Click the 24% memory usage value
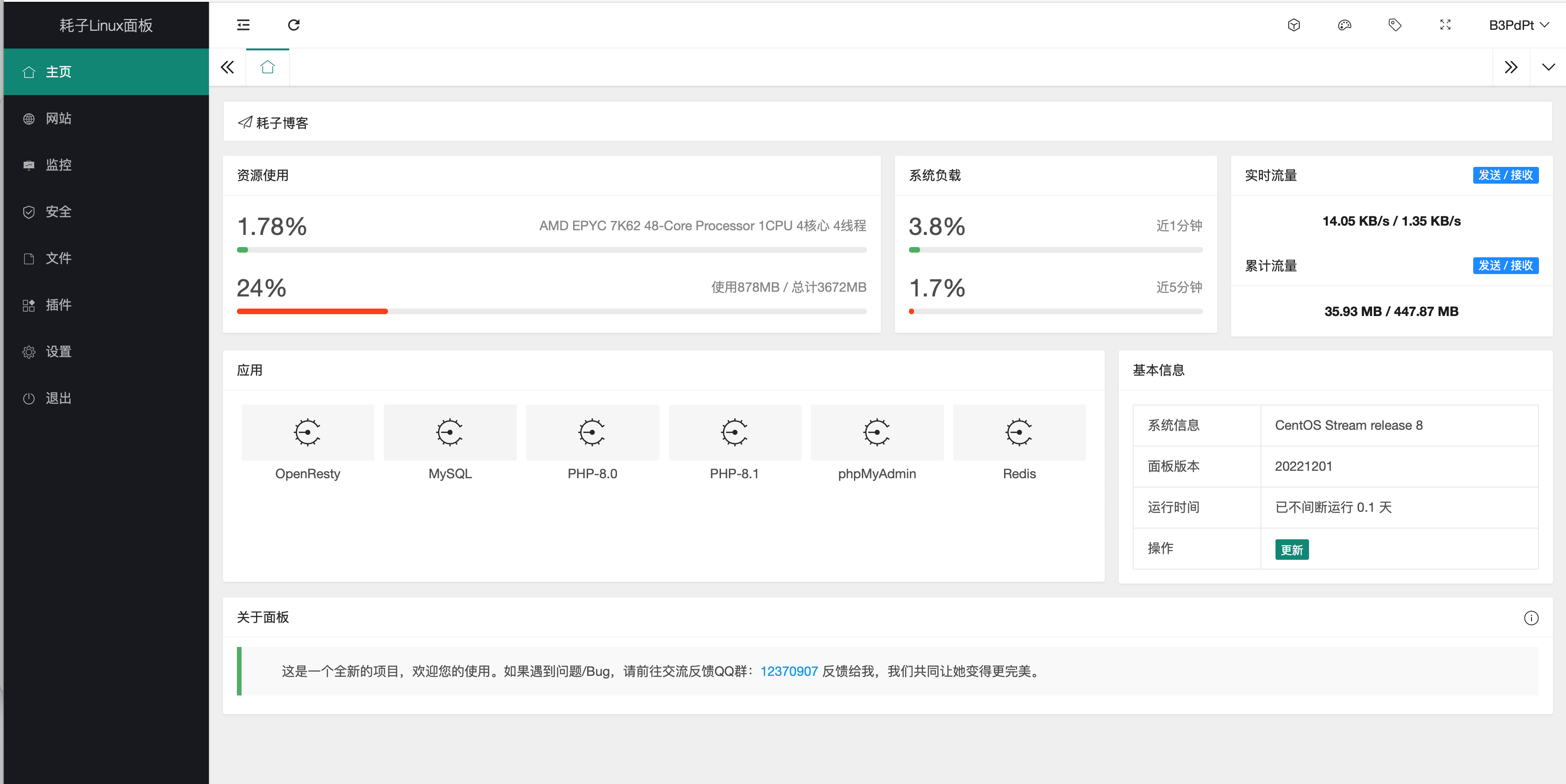 coord(262,288)
